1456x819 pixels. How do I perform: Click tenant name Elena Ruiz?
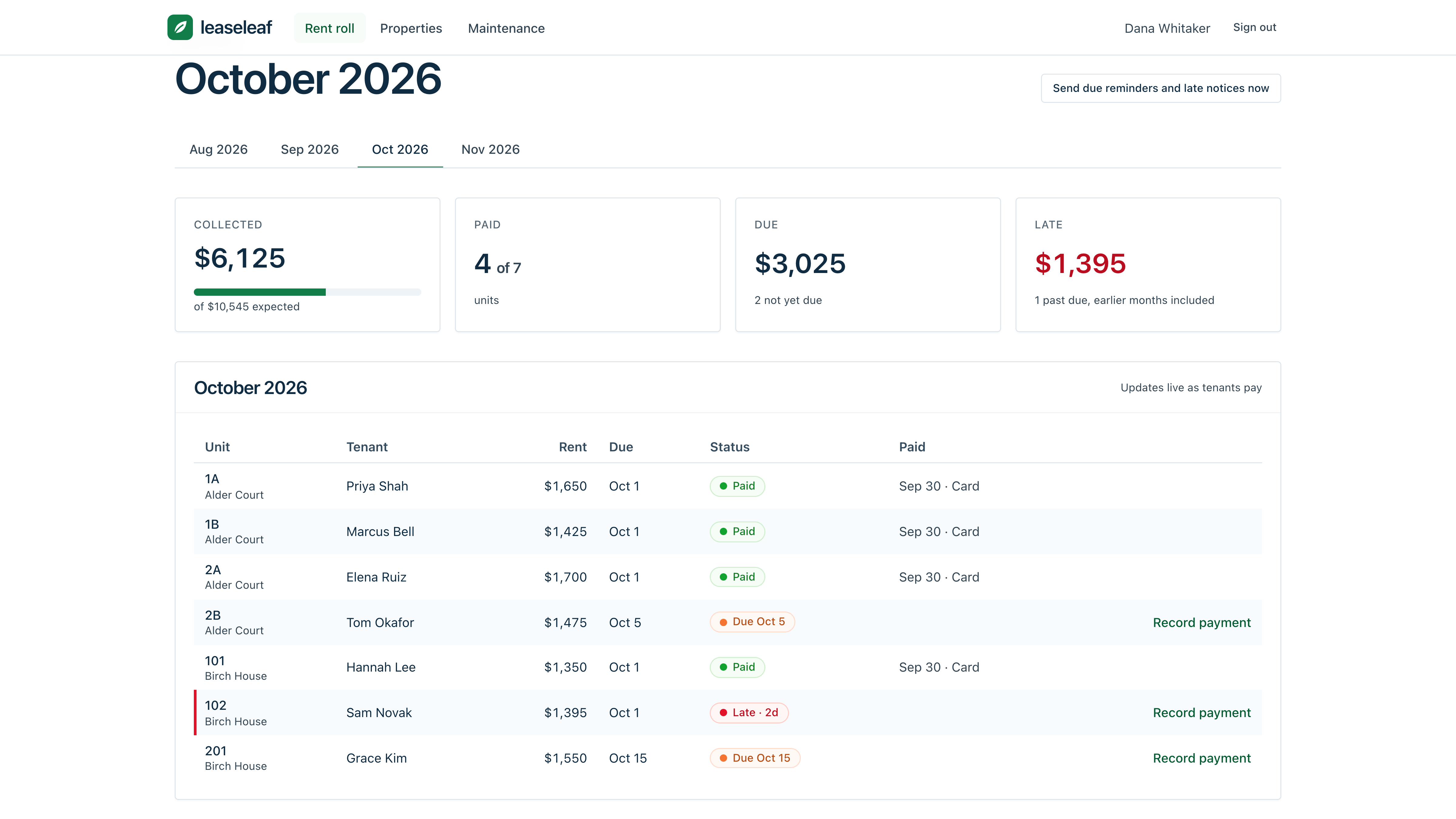(376, 577)
